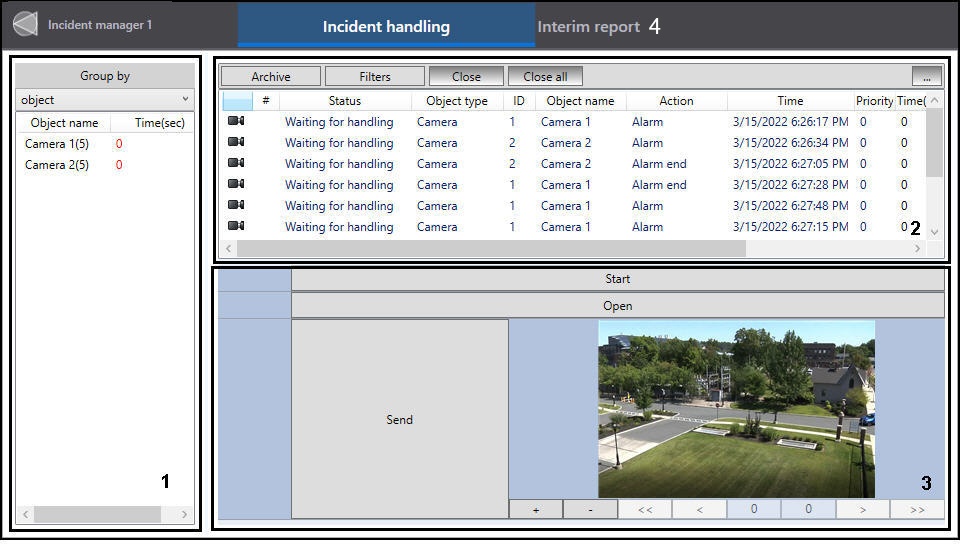
Task: Click camera icon of first Camera 1 alarm row
Action: tap(236, 122)
